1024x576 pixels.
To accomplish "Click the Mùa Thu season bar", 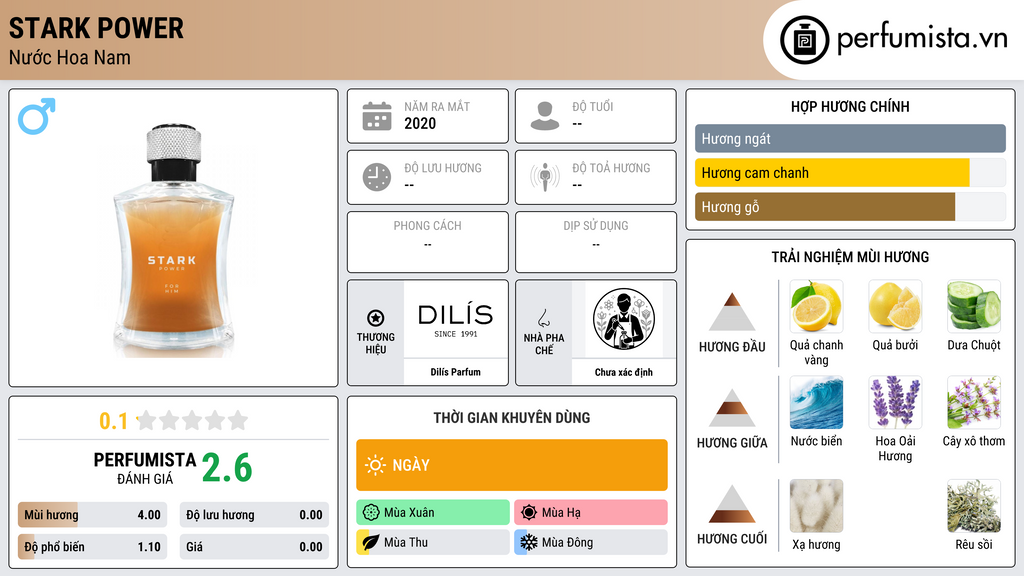I will [433, 542].
